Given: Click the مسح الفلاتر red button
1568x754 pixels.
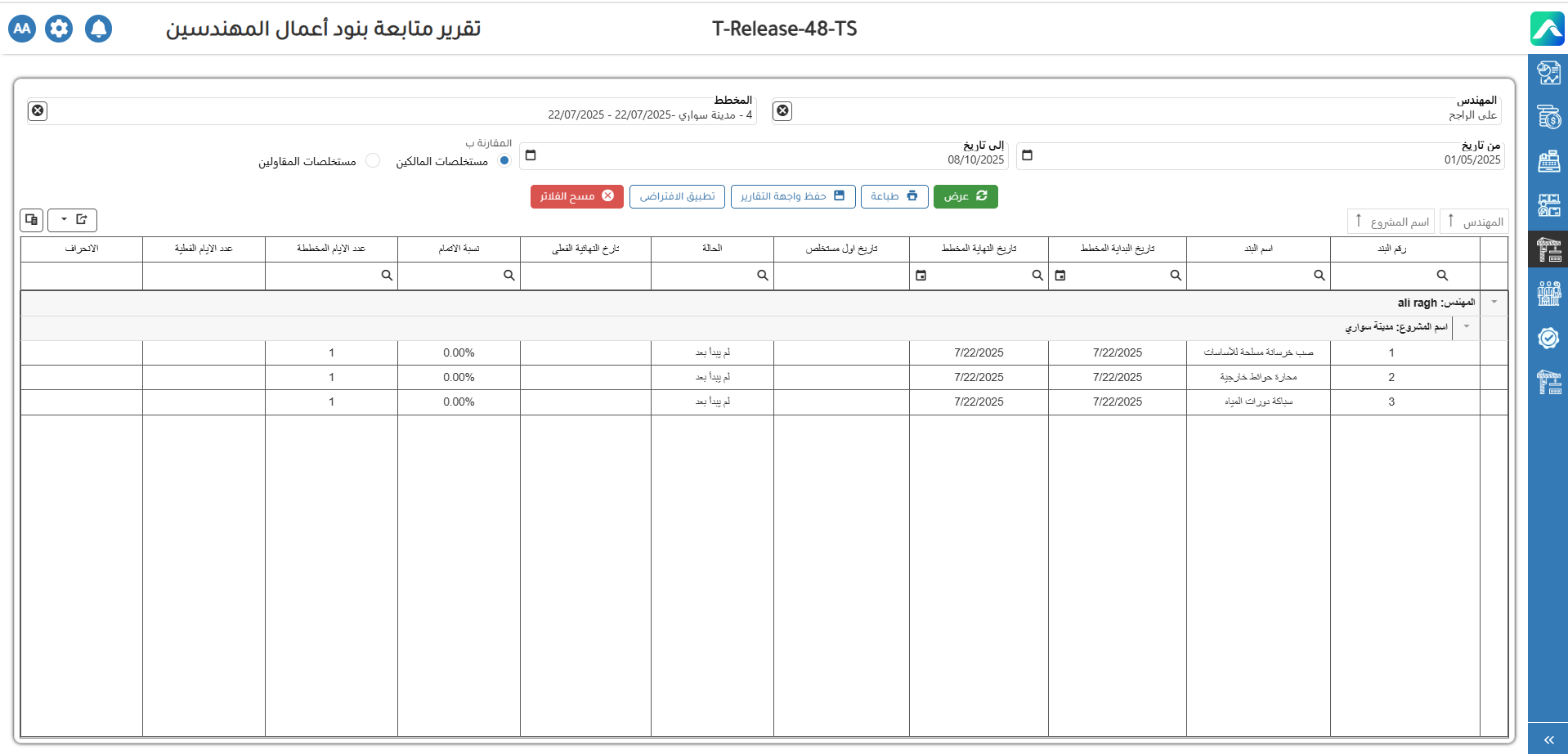Looking at the screenshot, I should point(576,196).
